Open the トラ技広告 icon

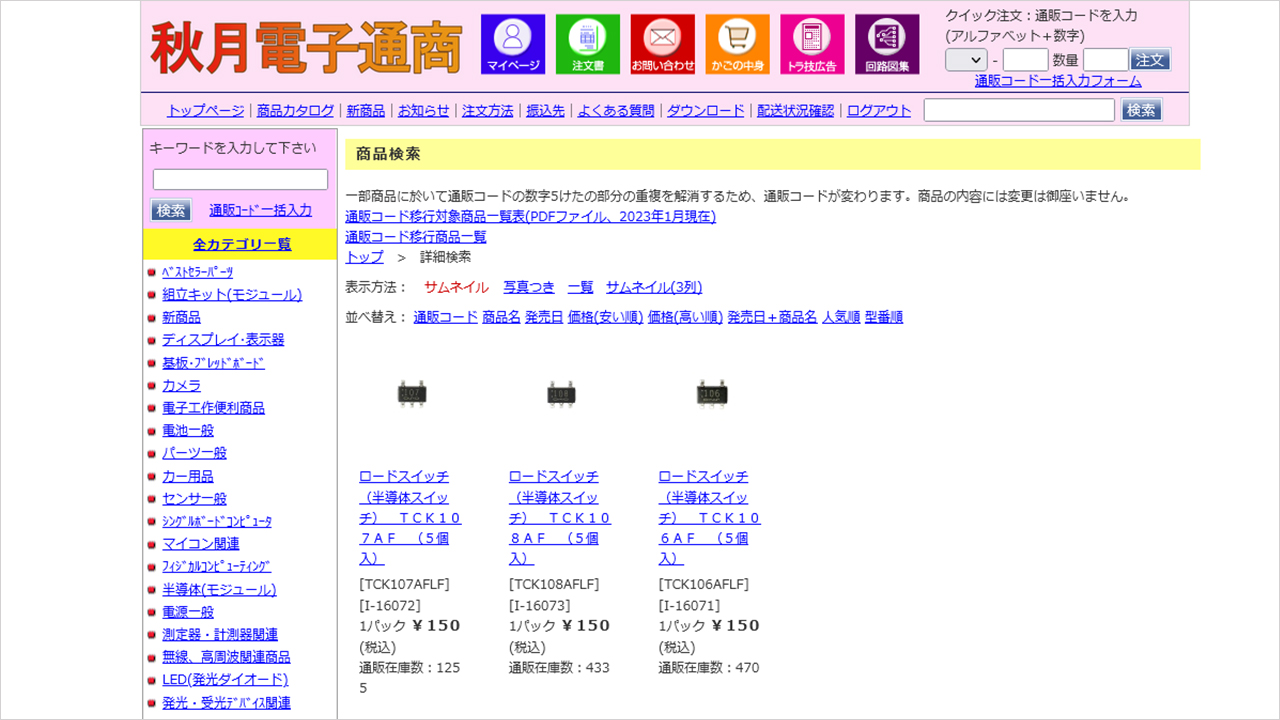click(x=812, y=44)
